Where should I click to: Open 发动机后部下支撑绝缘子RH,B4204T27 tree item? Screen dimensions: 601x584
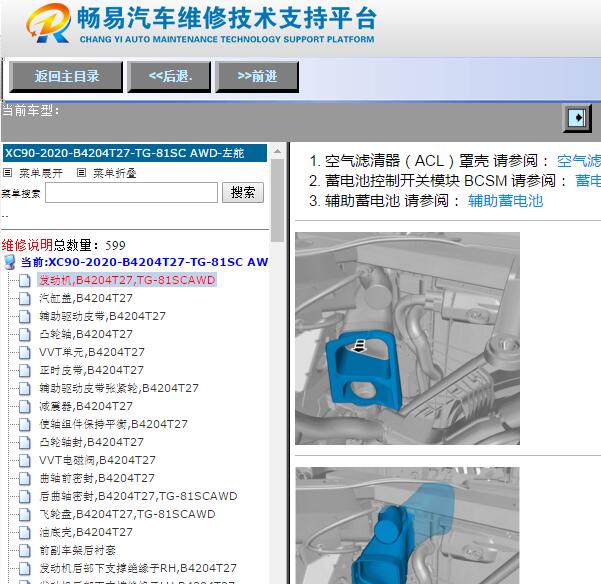[x=138, y=568]
